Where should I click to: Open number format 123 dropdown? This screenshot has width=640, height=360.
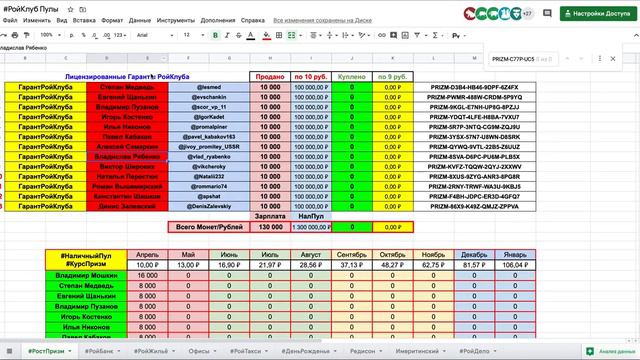[x=120, y=36]
